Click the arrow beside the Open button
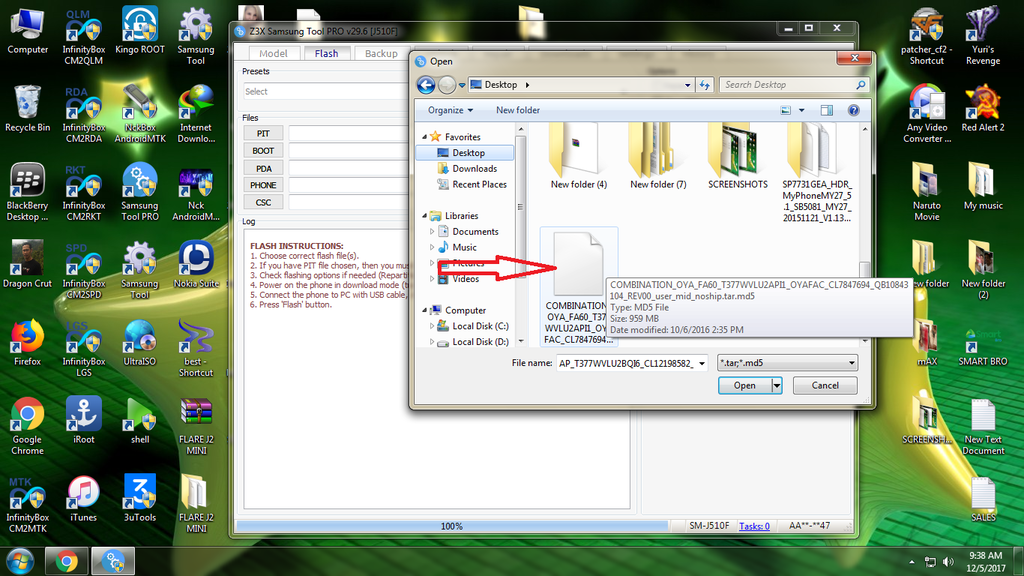Viewport: 1024px width, 576px height. pyautogui.click(x=777, y=386)
